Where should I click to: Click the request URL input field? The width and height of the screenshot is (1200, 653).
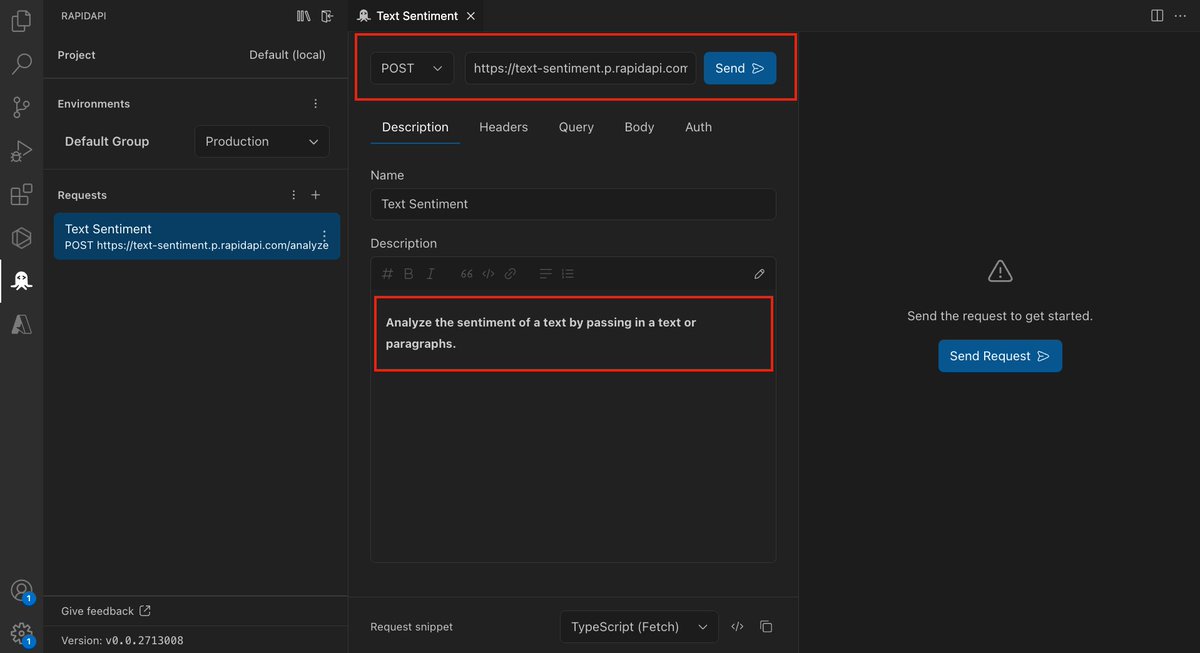coord(580,68)
